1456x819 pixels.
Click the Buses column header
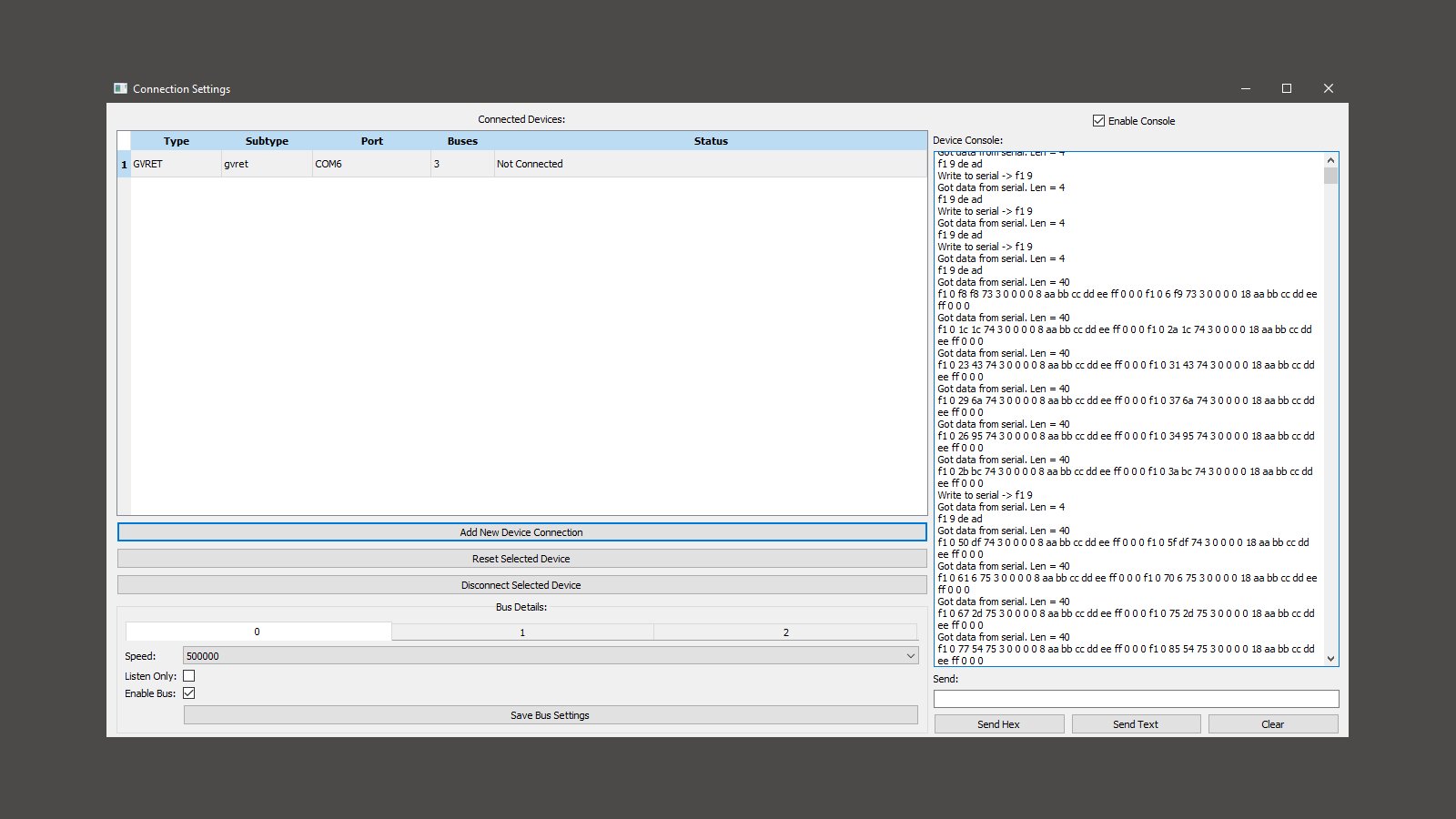click(x=462, y=141)
